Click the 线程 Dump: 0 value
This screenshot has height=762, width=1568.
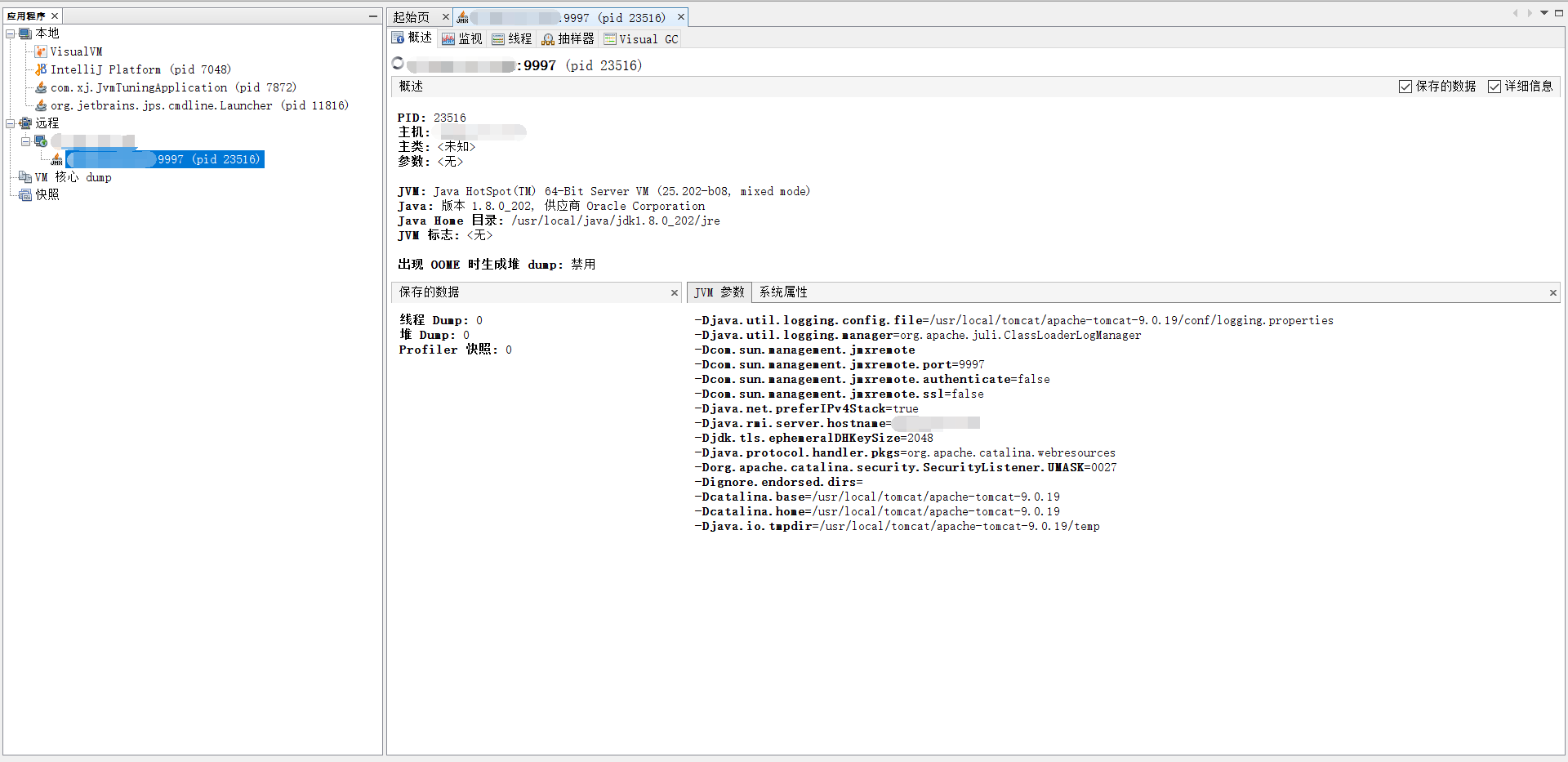[440, 320]
